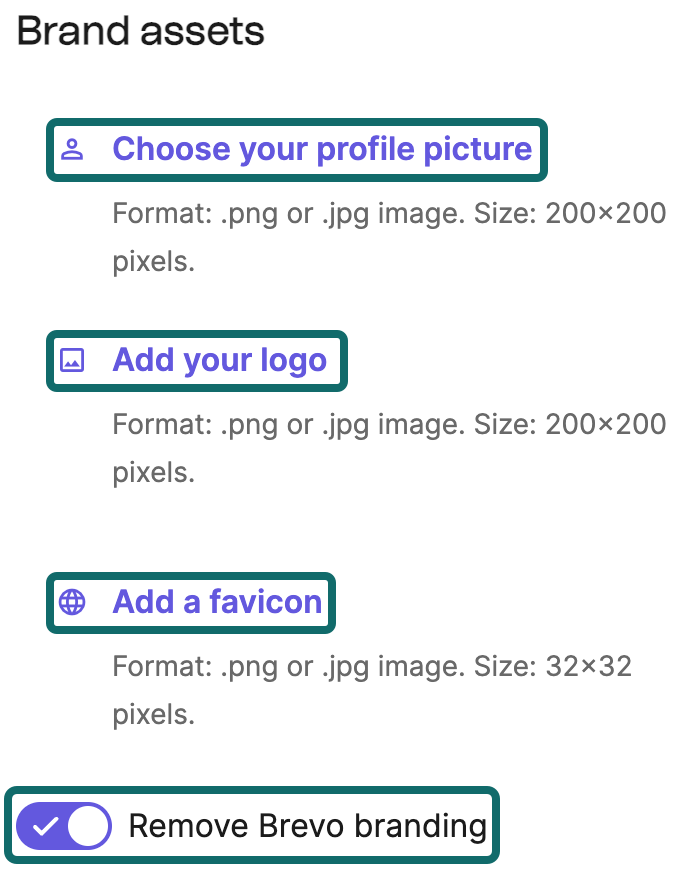Click the word "pixels." below the favicon hint
Viewport: 696px width, 870px height.
(153, 714)
